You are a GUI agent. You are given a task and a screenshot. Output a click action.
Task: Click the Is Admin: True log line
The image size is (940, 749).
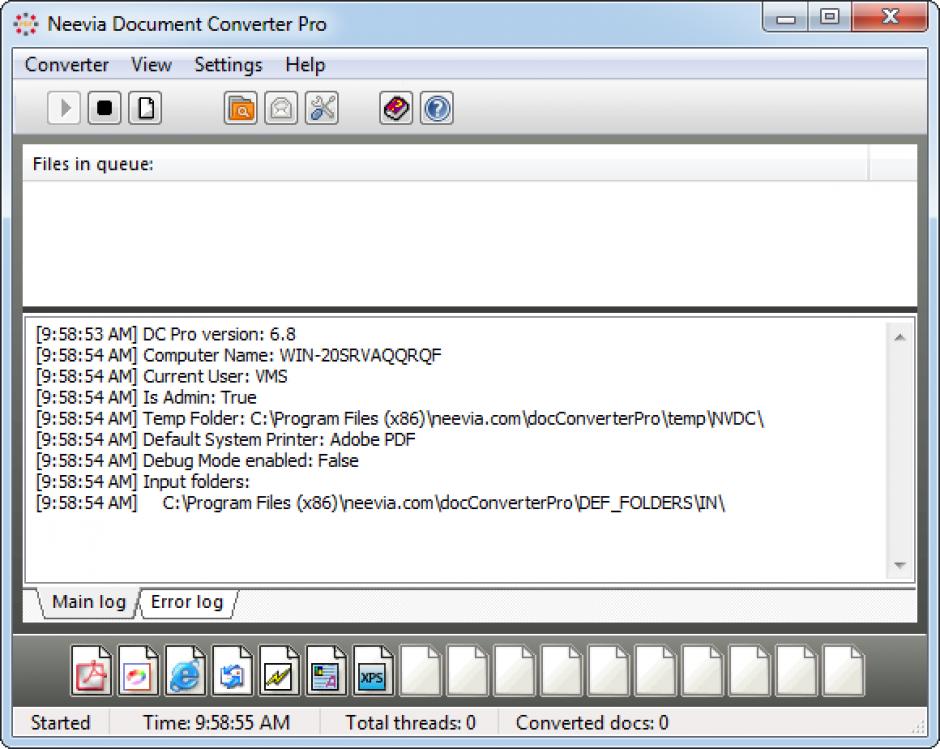[146, 397]
